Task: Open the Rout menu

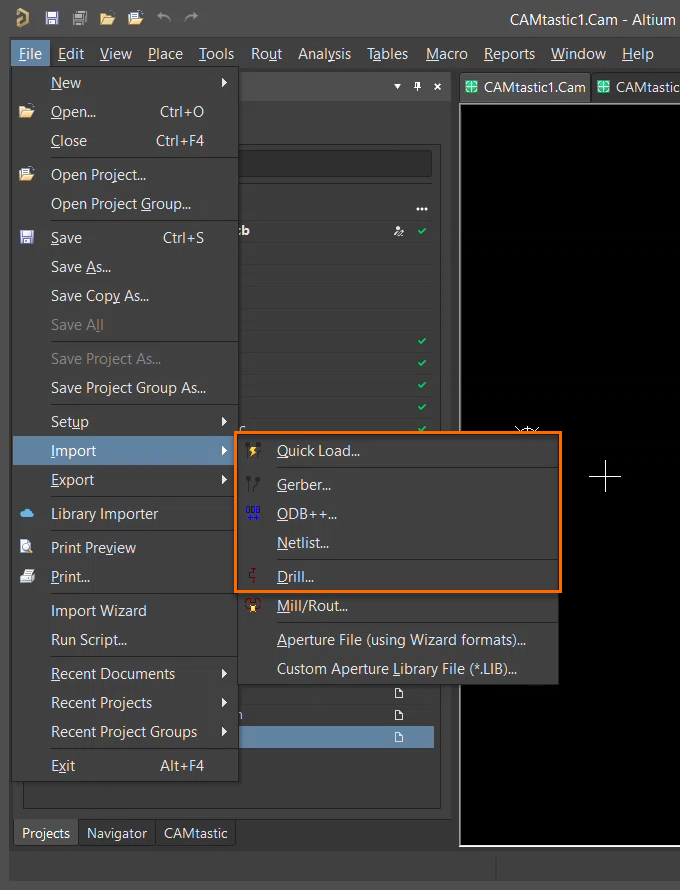Action: 266,54
